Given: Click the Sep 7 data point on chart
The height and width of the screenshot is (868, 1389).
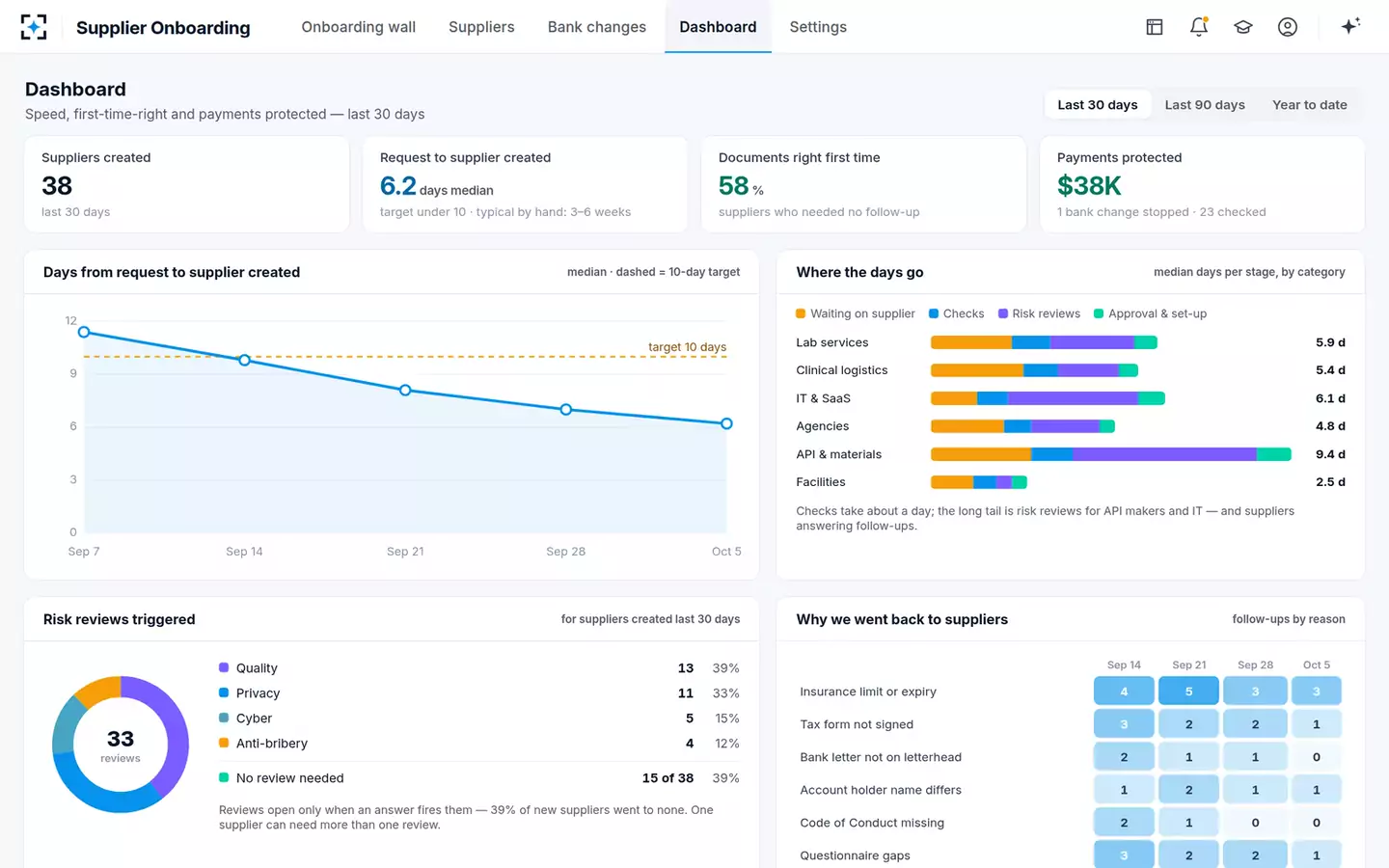Looking at the screenshot, I should (x=84, y=332).
